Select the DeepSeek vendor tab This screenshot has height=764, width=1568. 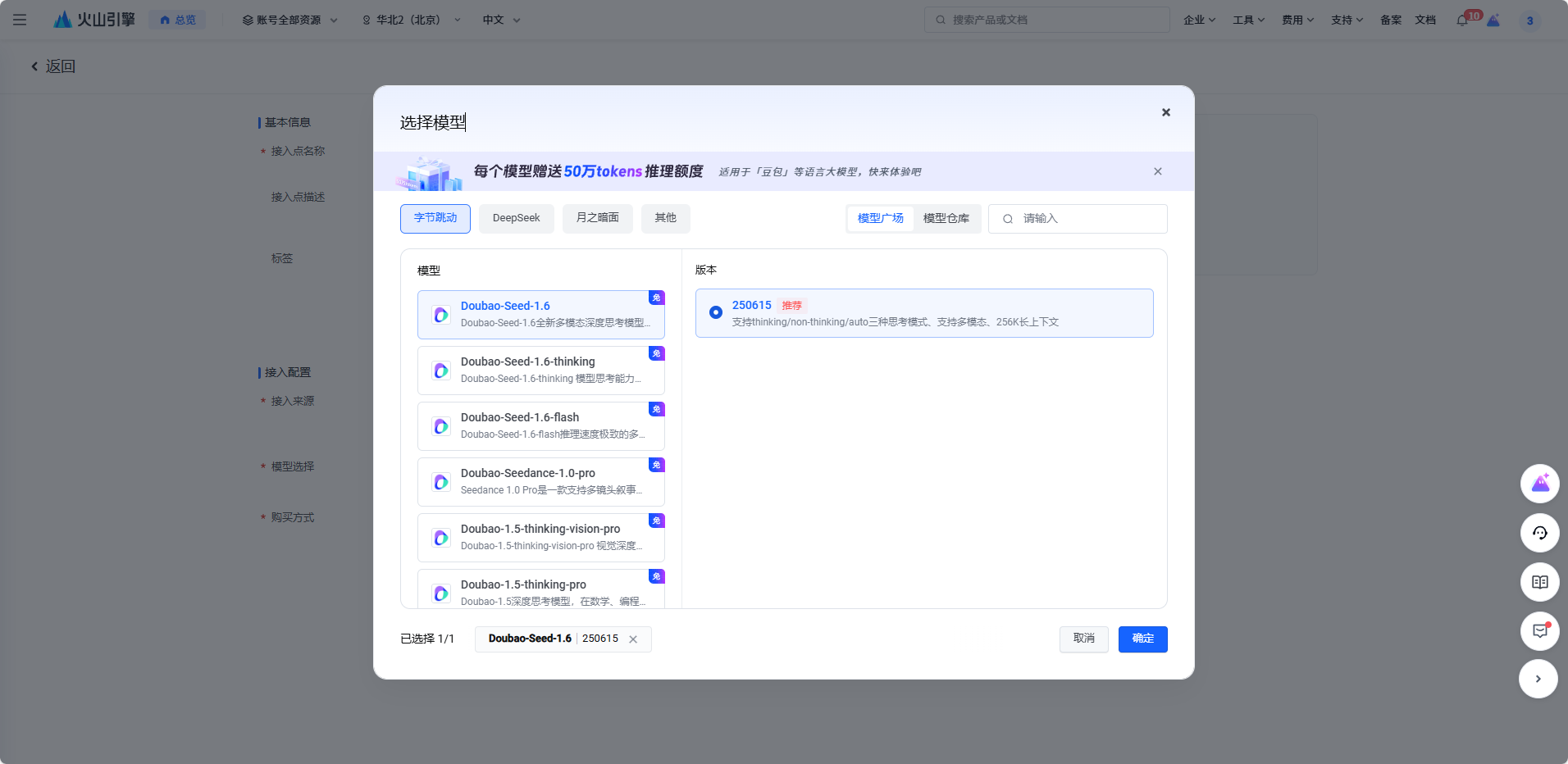(517, 219)
